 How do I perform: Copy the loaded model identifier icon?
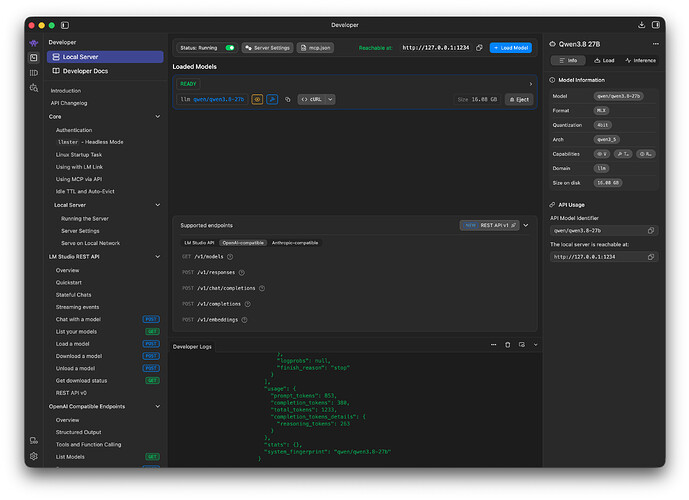coord(288,100)
